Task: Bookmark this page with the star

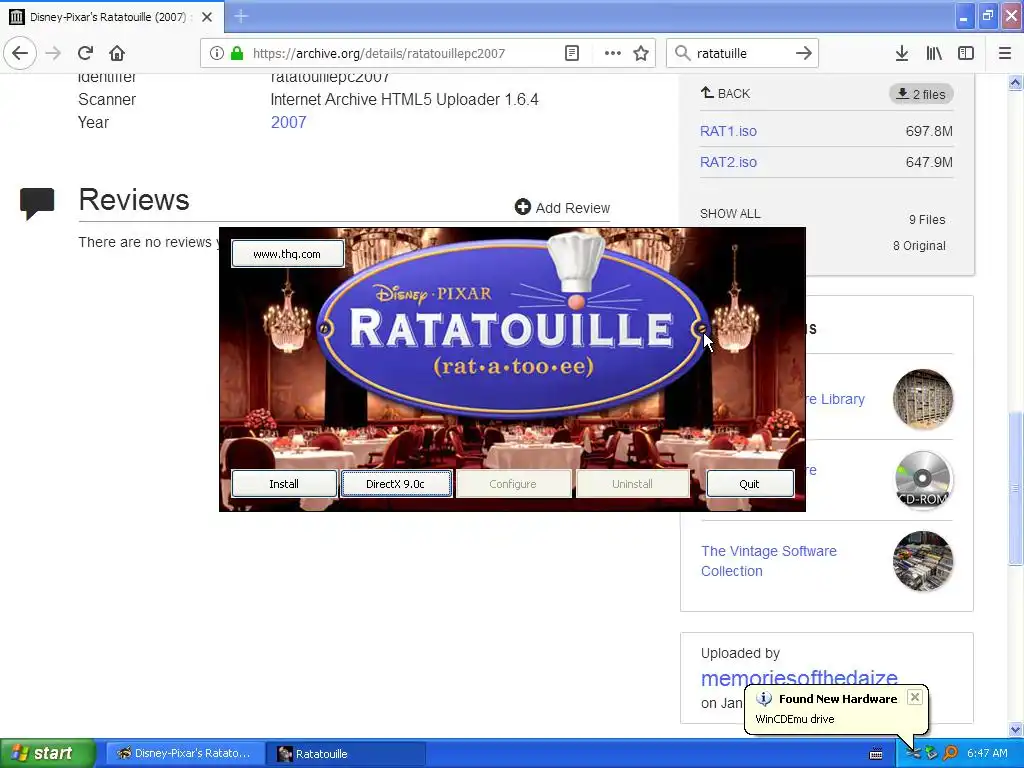Action: click(x=641, y=53)
